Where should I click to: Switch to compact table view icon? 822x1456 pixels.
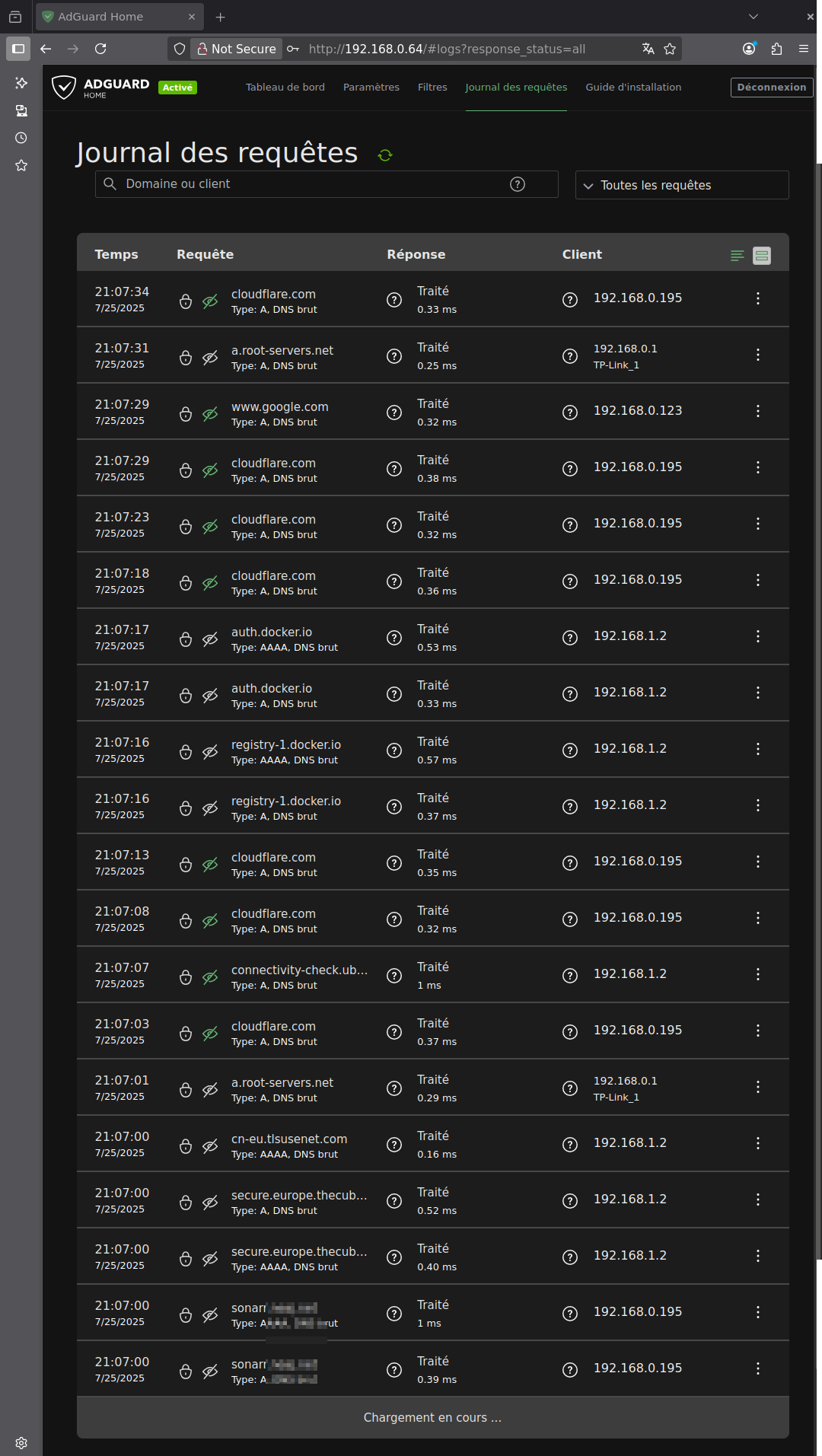(737, 256)
